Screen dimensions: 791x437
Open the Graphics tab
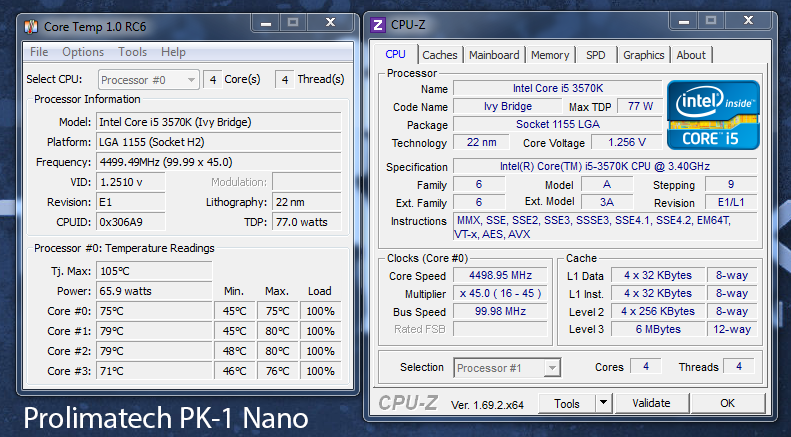tap(643, 55)
